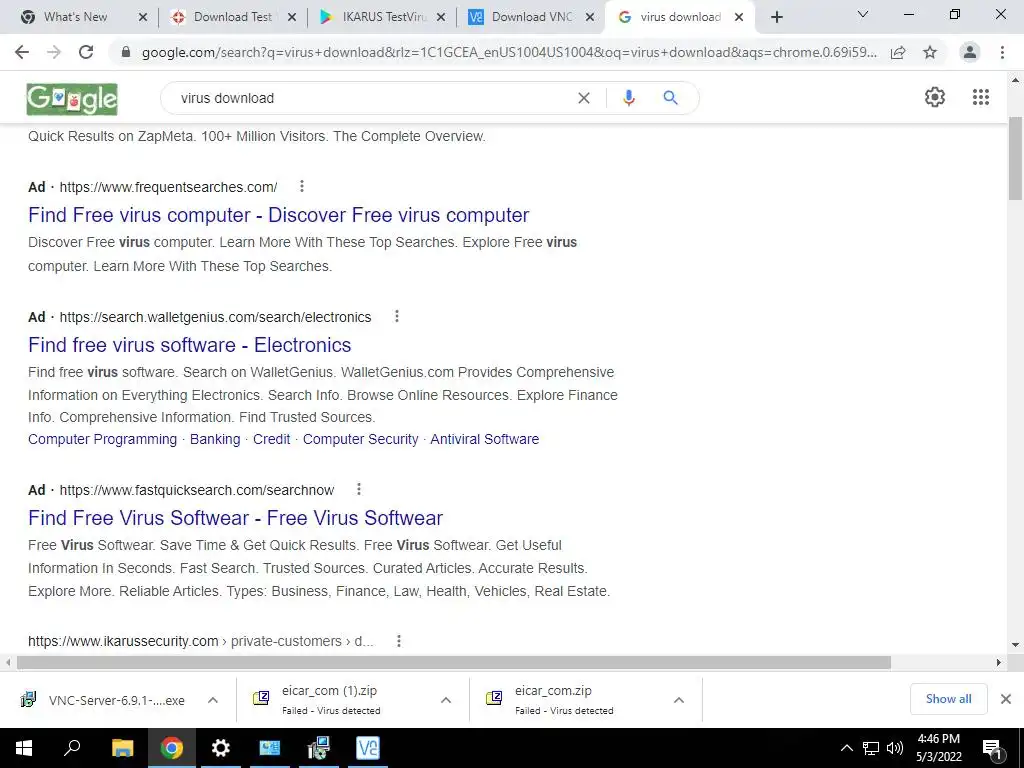Image resolution: width=1024 pixels, height=768 pixels.
Task: Bookmark this page with the star icon
Action: (930, 52)
